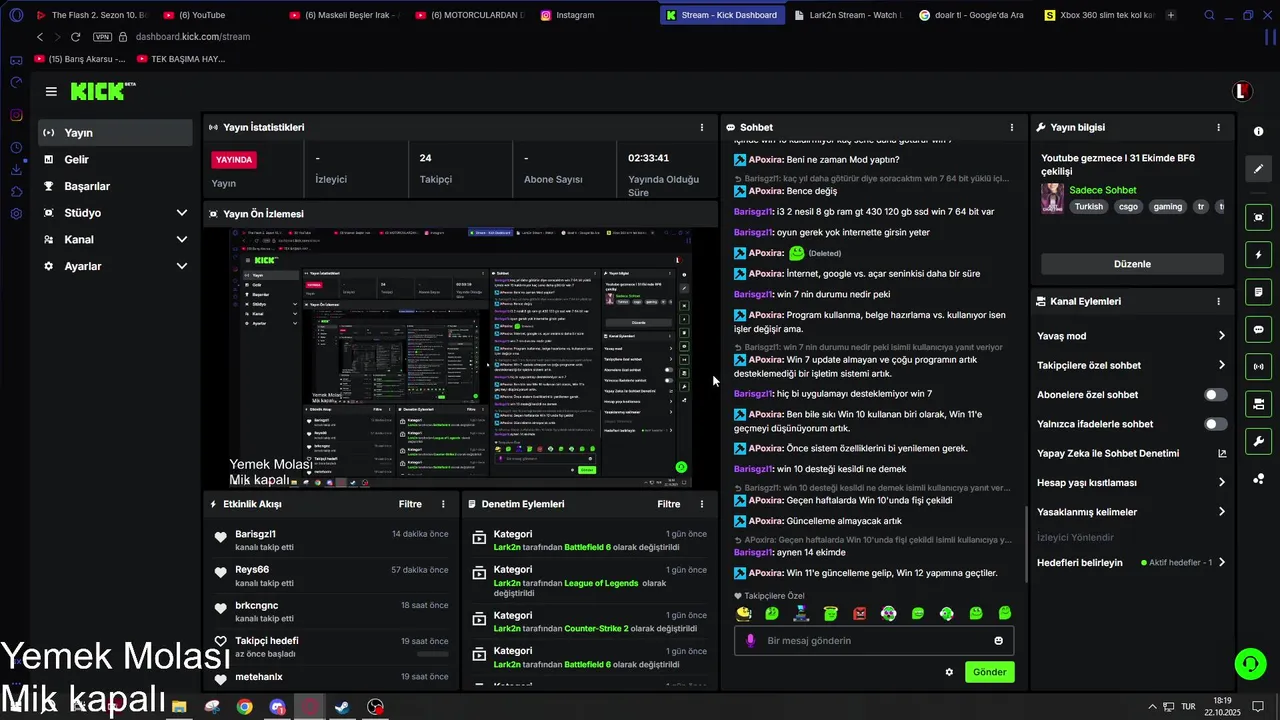This screenshot has height=720, width=1280.
Task: Open Etkinlik Akışı three-dot menu
Action: pyautogui.click(x=444, y=504)
